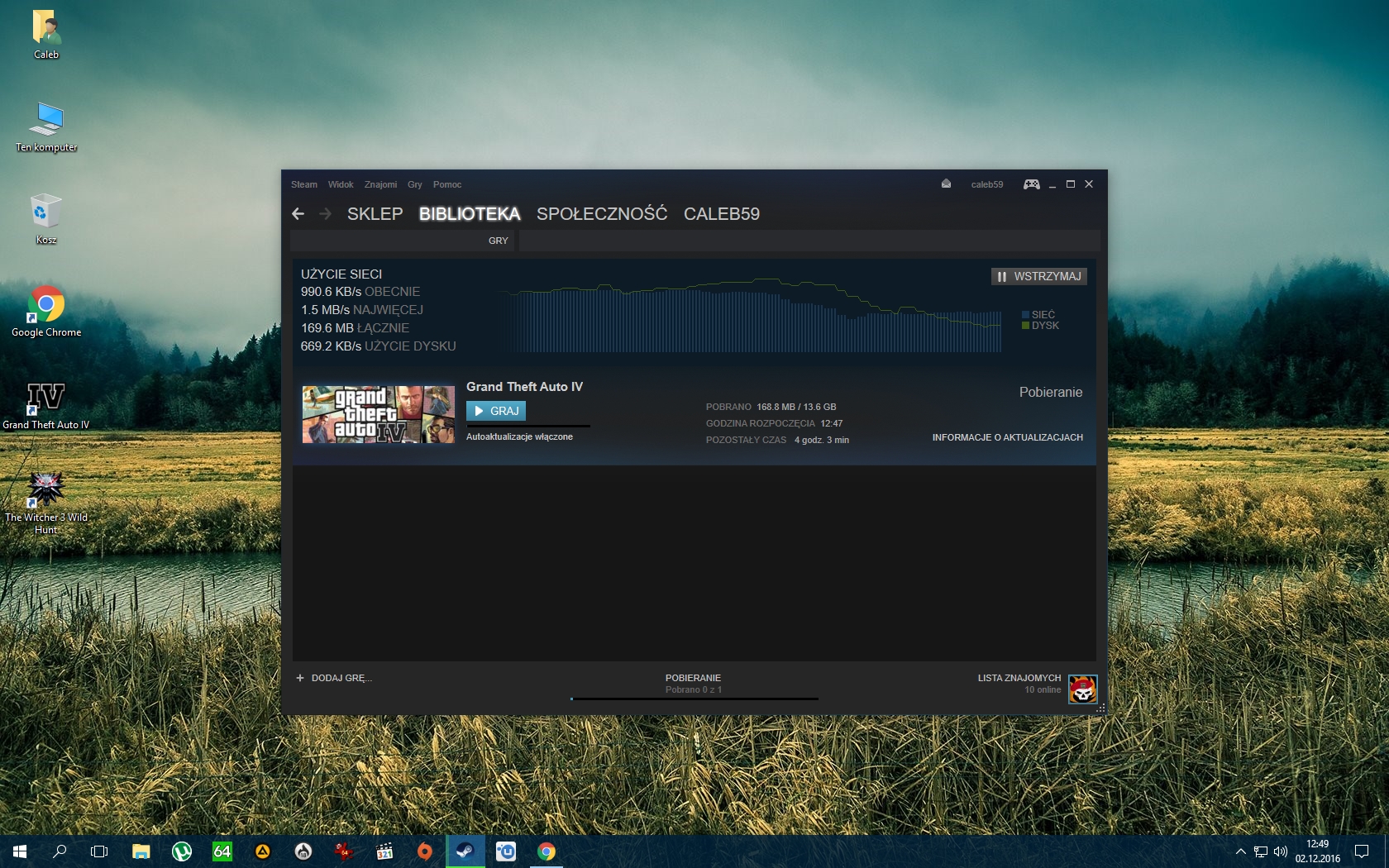The width and height of the screenshot is (1389, 868).
Task: Click the Autoaktualizacje włączone text
Action: (519, 437)
